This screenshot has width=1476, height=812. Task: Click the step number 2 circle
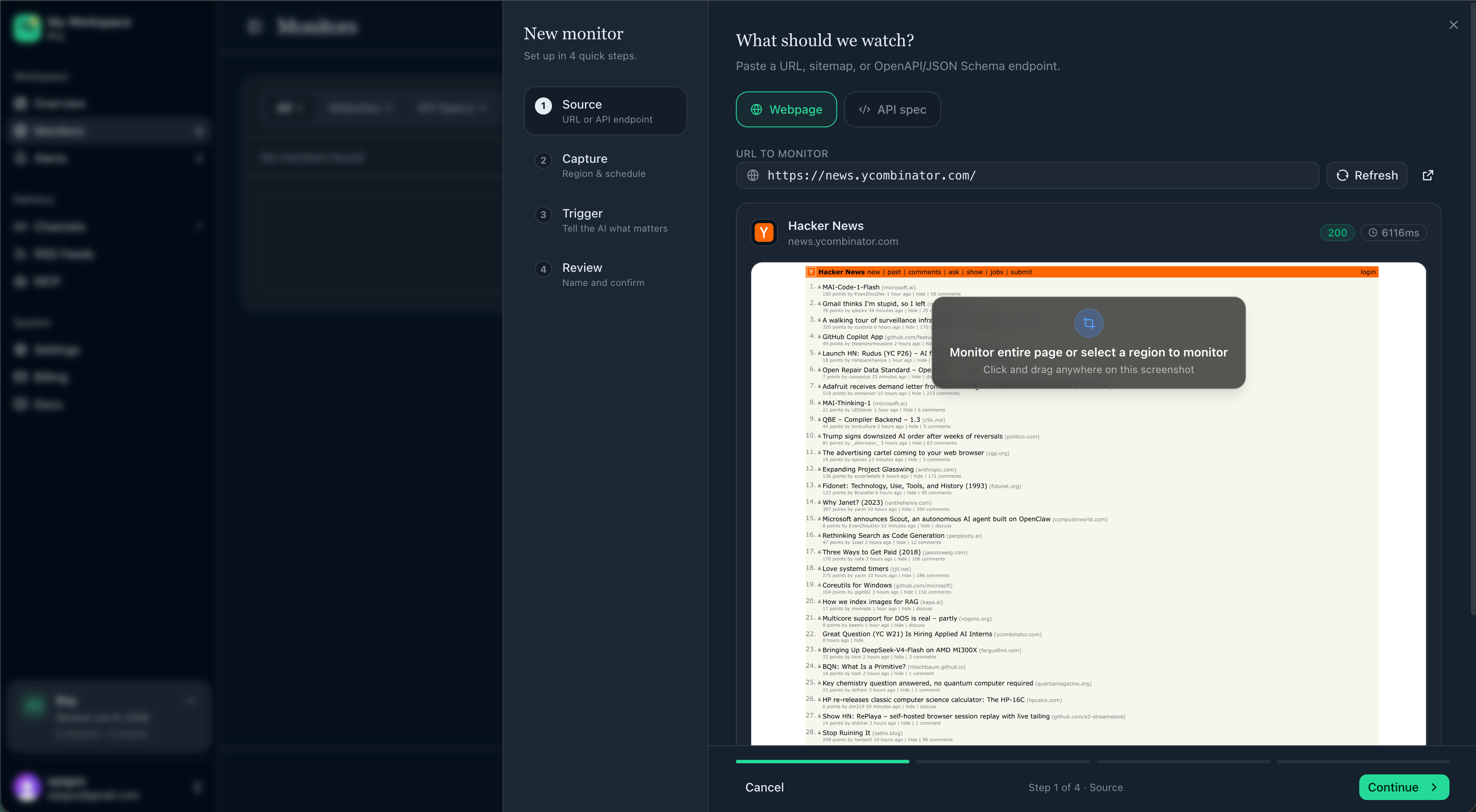pos(543,160)
